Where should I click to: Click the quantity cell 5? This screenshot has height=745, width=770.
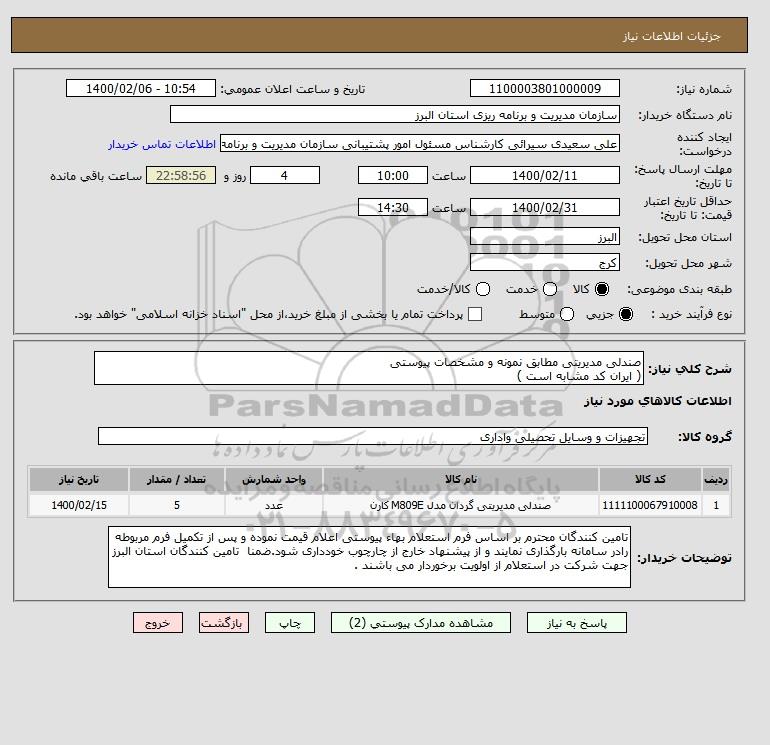click(x=177, y=505)
